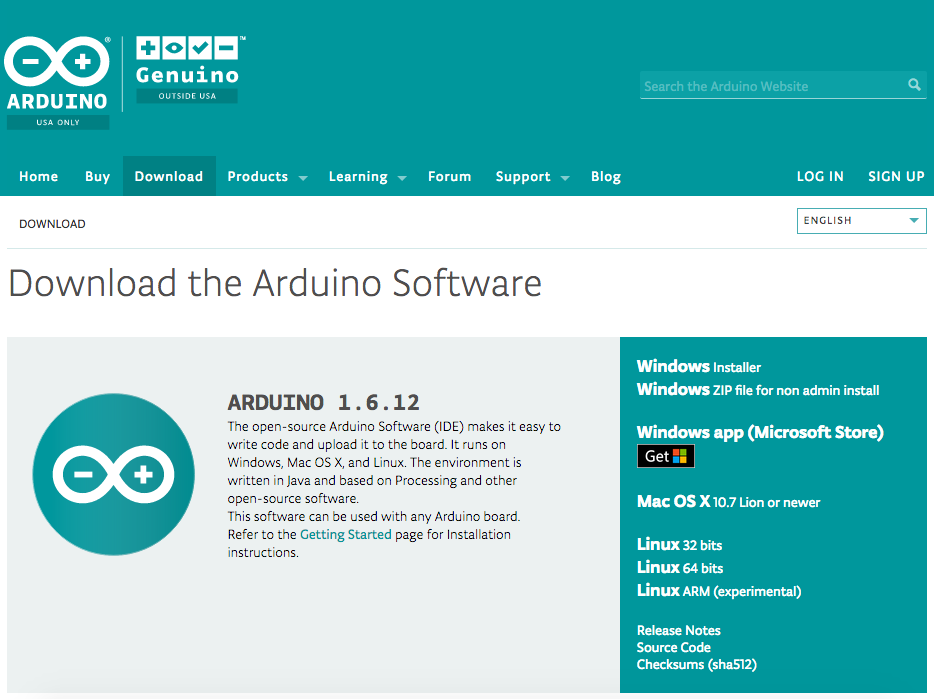Click the Arduino infinity logo in header
934x699 pixels.
tap(57, 82)
